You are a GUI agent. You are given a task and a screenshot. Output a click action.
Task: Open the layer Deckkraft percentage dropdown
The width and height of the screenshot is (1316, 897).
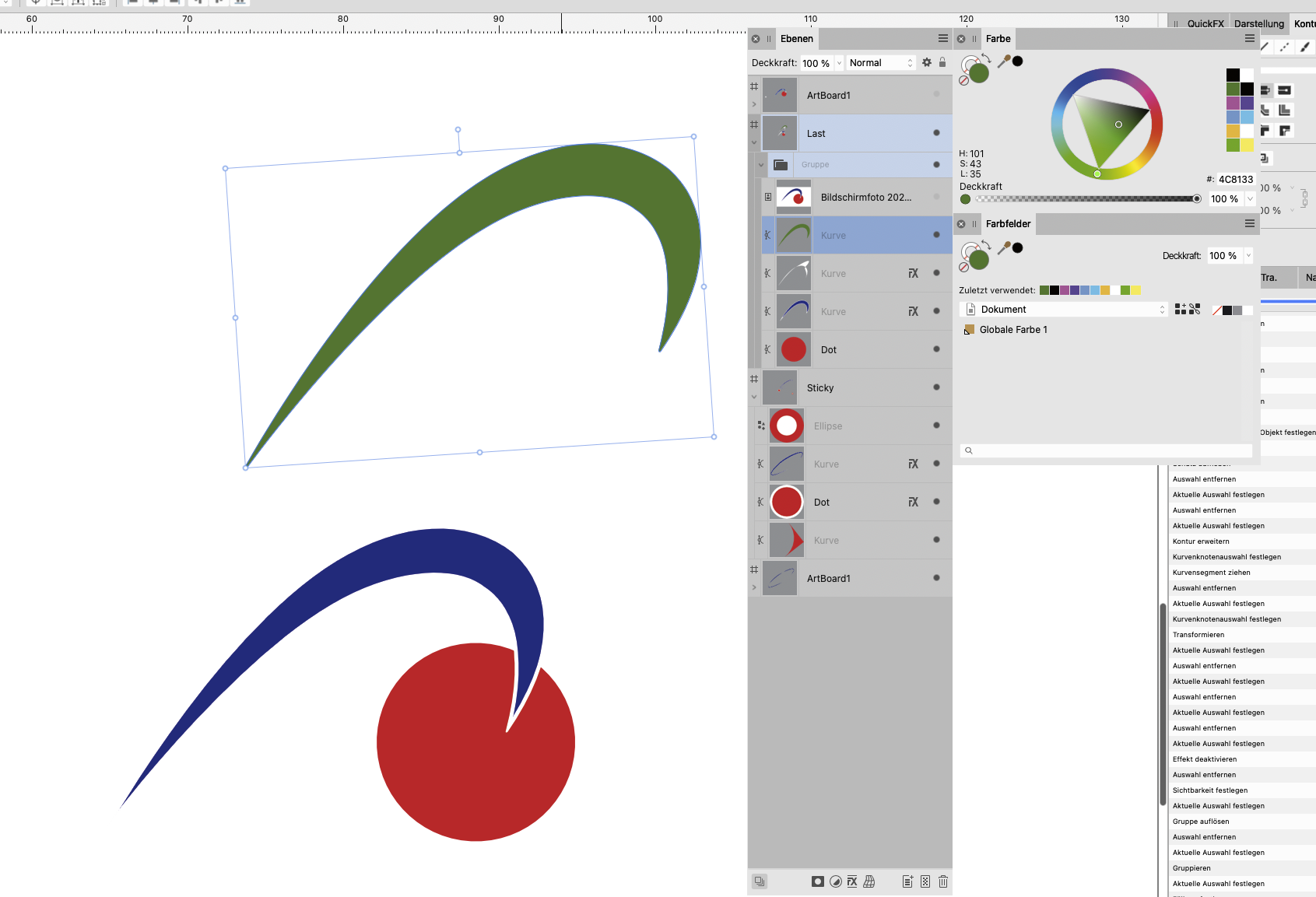pyautogui.click(x=839, y=63)
